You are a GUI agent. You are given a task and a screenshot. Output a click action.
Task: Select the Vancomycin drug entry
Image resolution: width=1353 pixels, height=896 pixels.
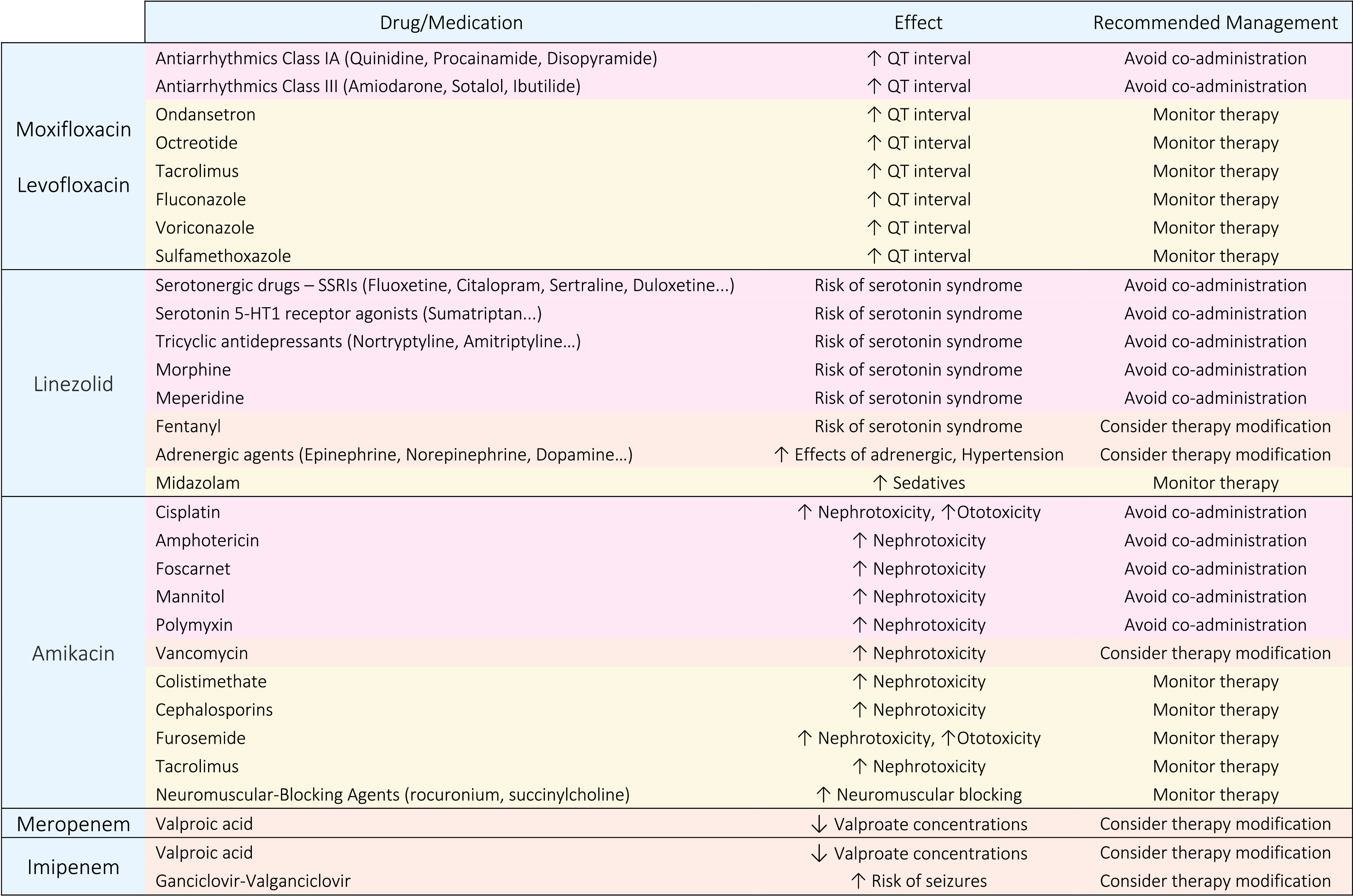201,653
